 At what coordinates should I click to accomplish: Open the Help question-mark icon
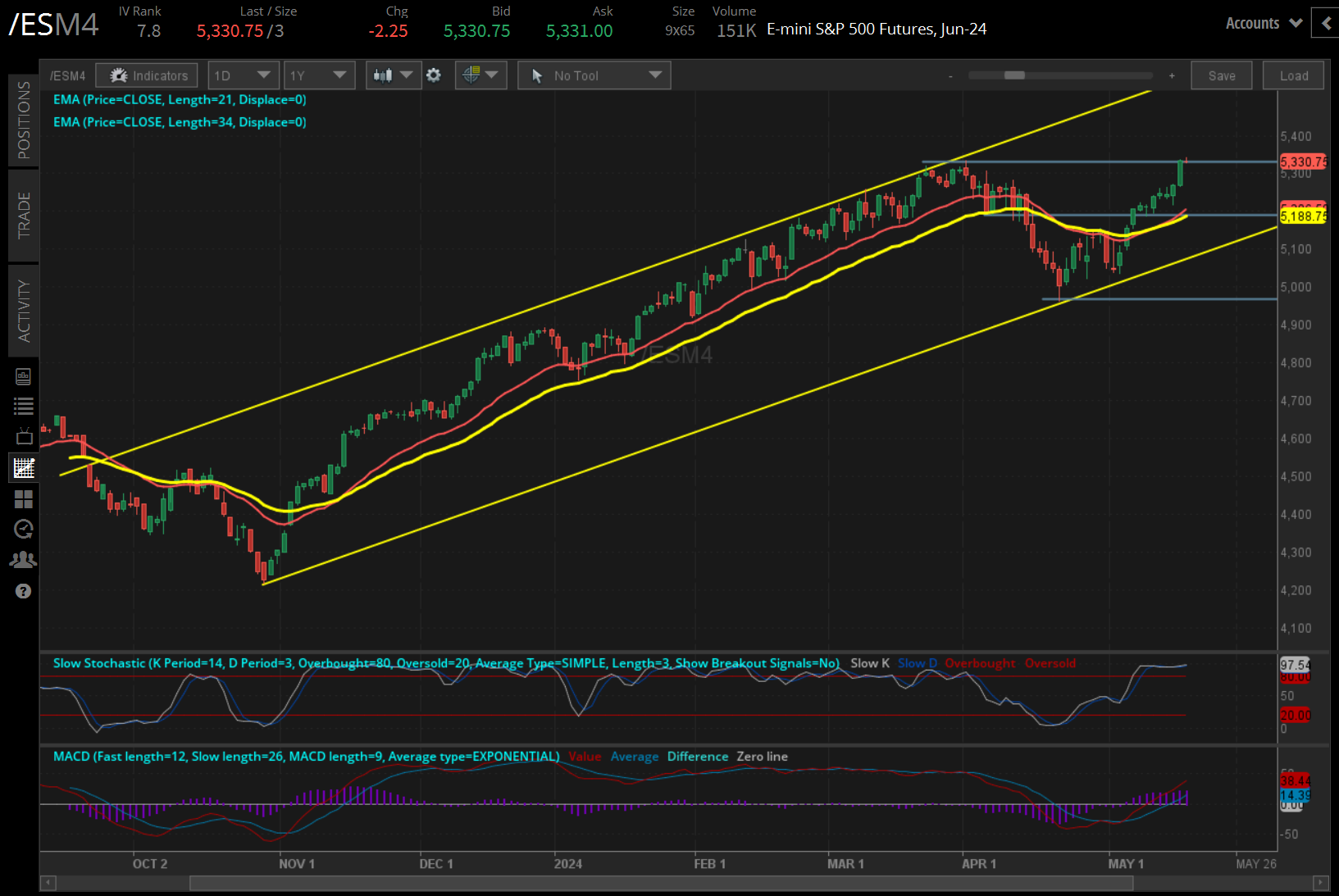tap(23, 590)
